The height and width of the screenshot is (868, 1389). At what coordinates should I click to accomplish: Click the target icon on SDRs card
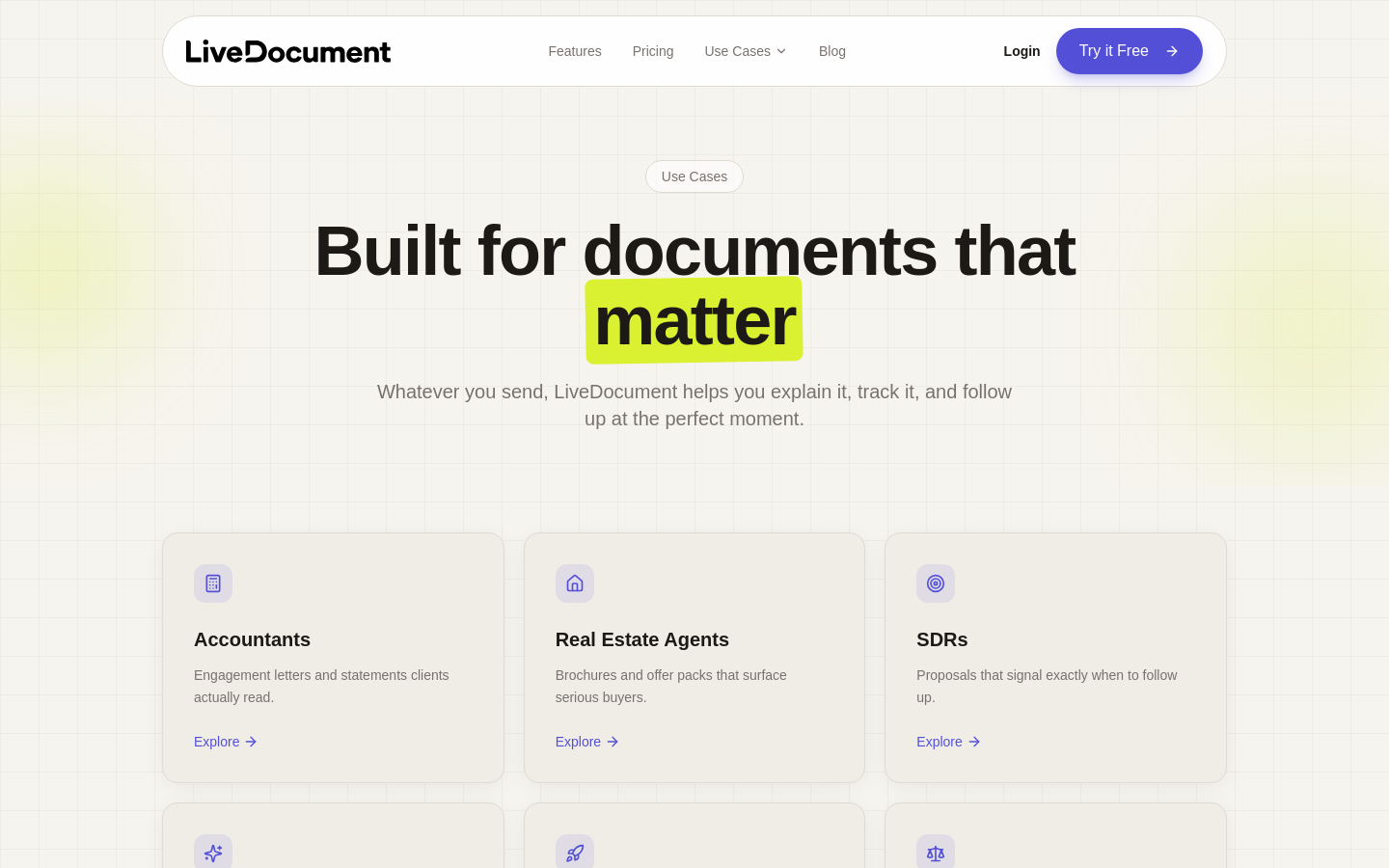point(936,583)
